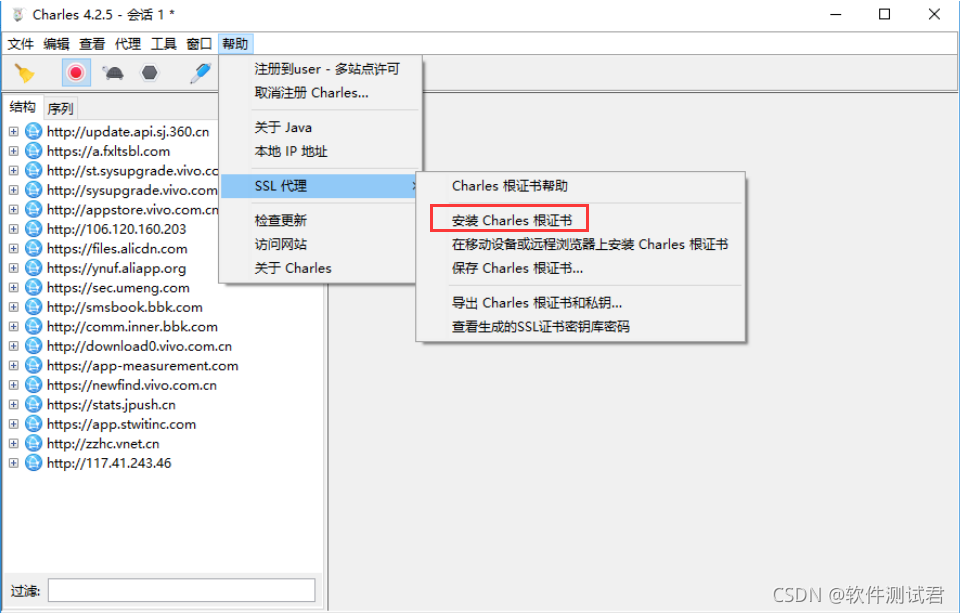The image size is (960, 613).
Task: Expand the https://ynuf.aliapp.org node
Action: pos(13,268)
